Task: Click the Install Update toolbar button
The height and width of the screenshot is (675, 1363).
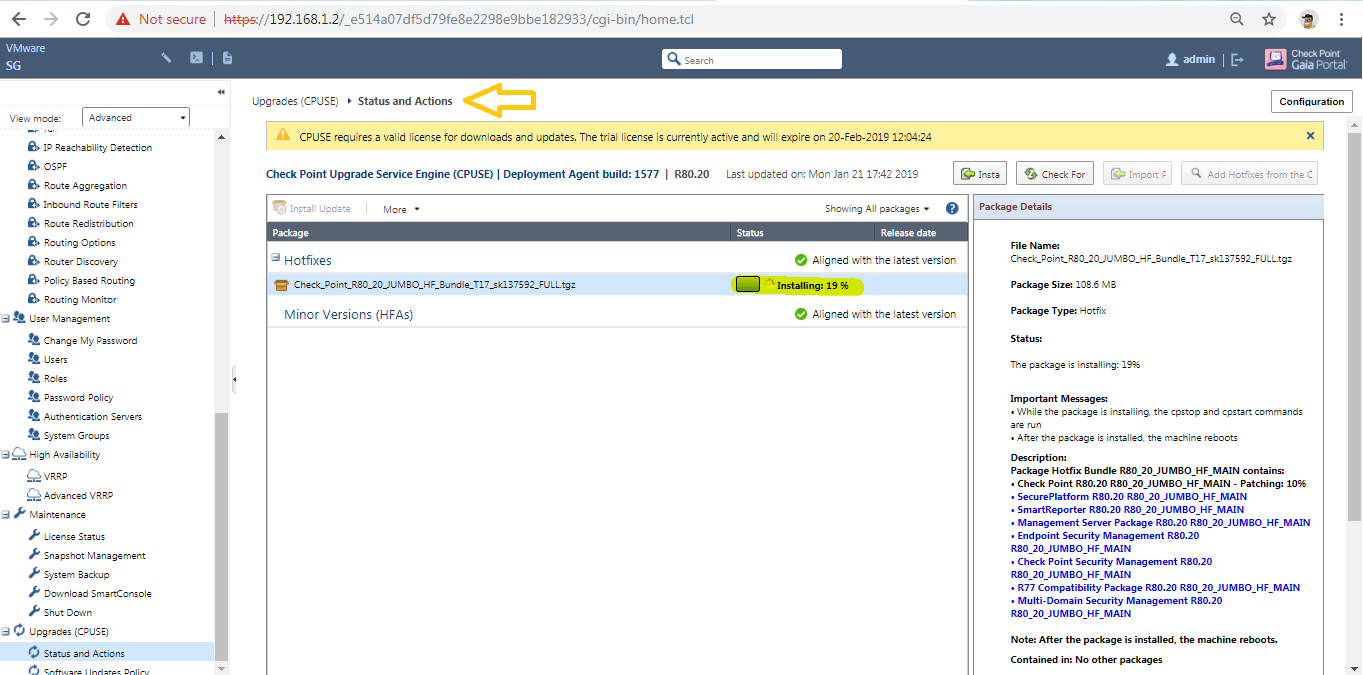Action: [312, 209]
